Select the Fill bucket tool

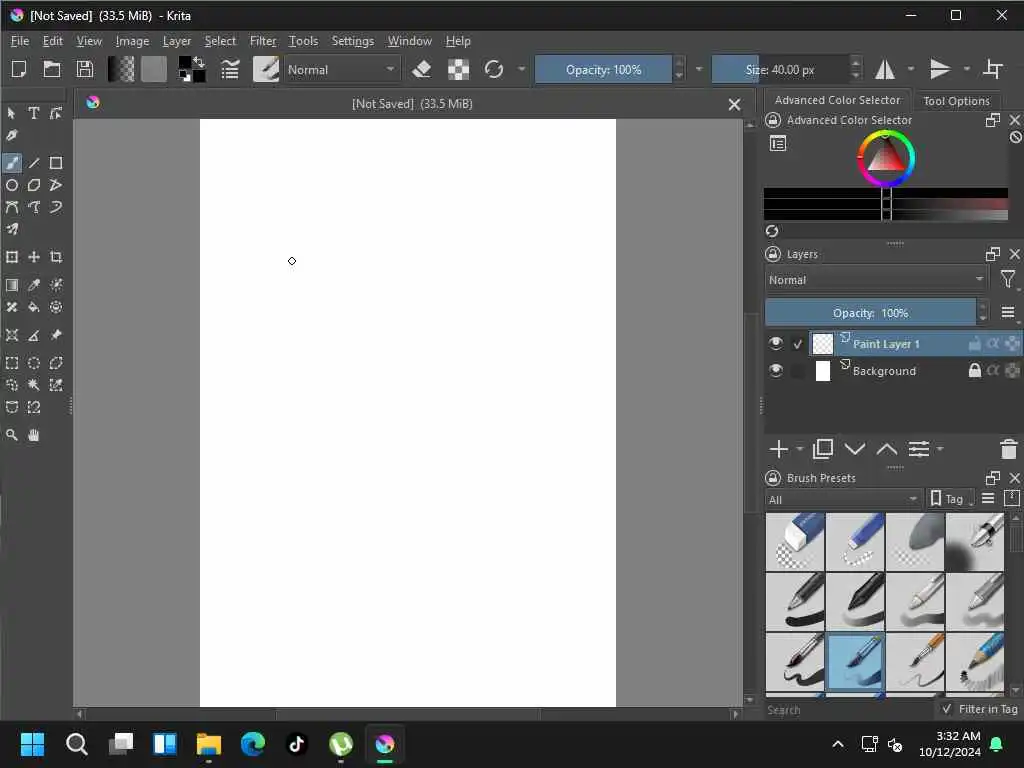[x=34, y=307]
